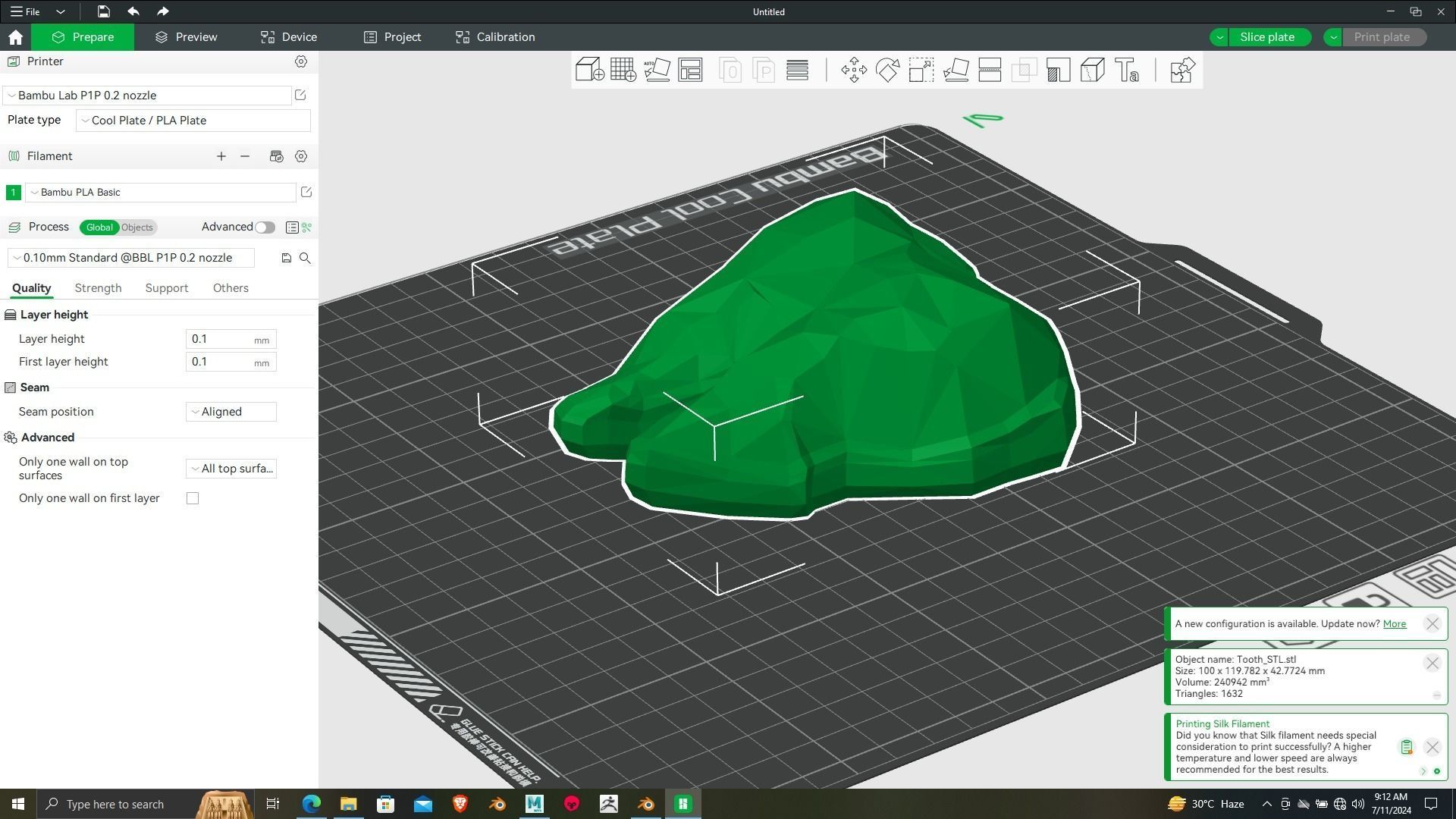Click the filament 1 green color swatch
1456x819 pixels.
[13, 193]
